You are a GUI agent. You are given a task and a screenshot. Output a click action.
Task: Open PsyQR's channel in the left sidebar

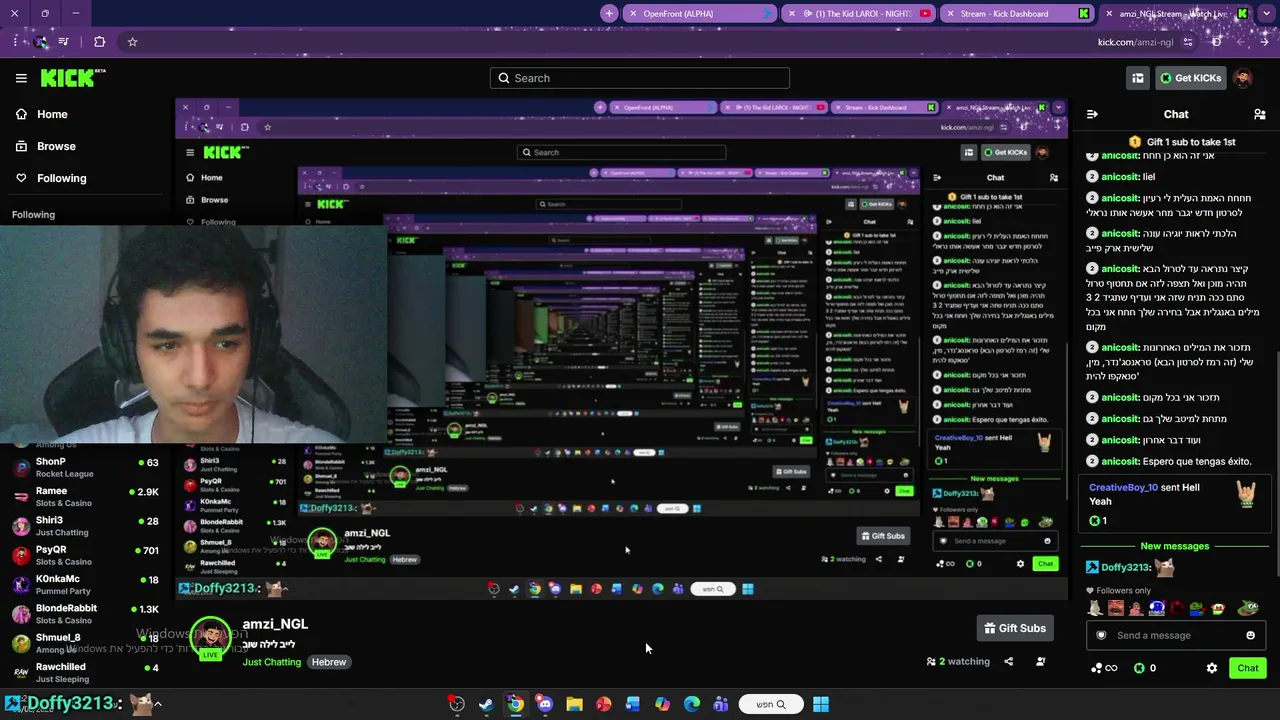(x=85, y=555)
